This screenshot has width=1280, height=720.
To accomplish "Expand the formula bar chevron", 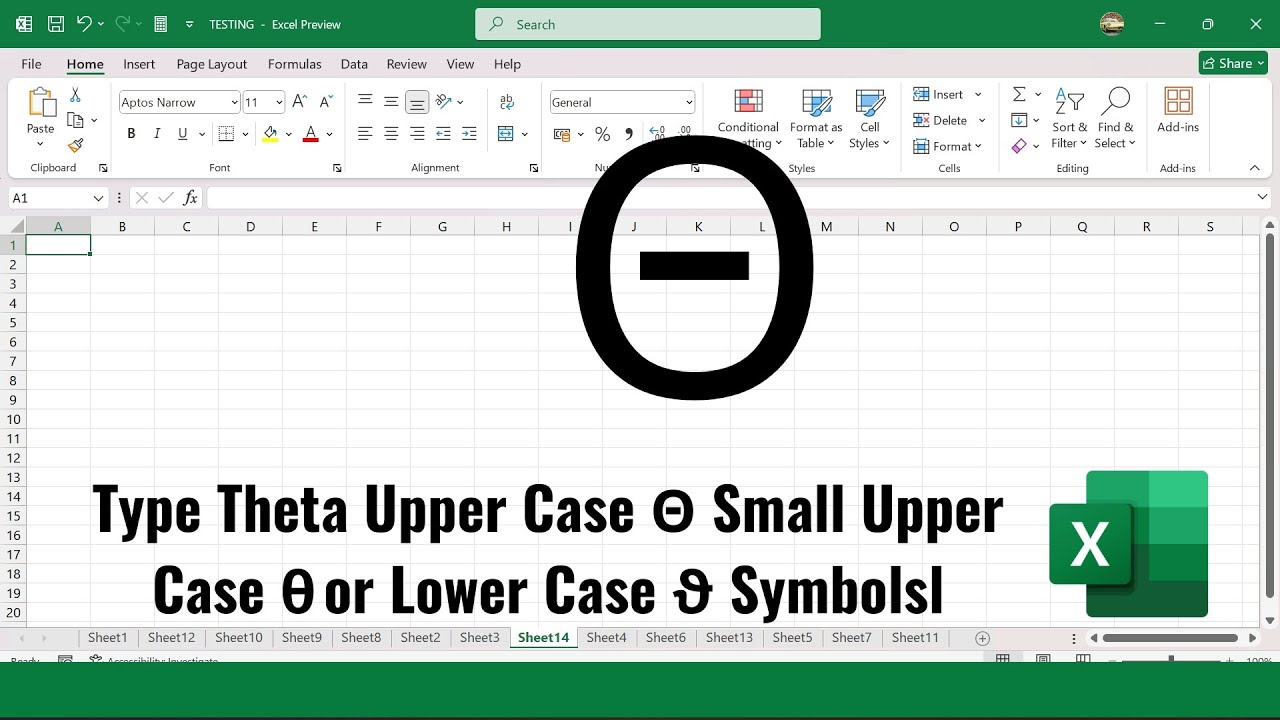I will coord(1262,198).
